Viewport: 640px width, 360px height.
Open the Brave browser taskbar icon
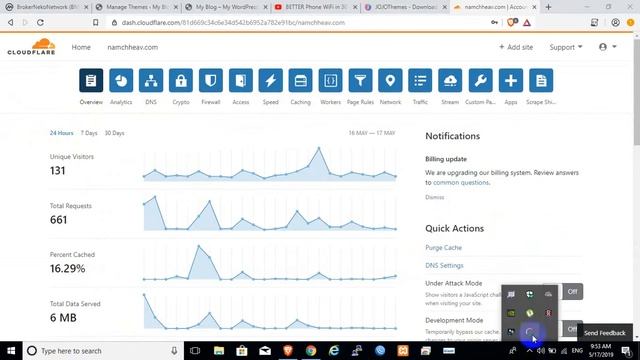pos(288,351)
